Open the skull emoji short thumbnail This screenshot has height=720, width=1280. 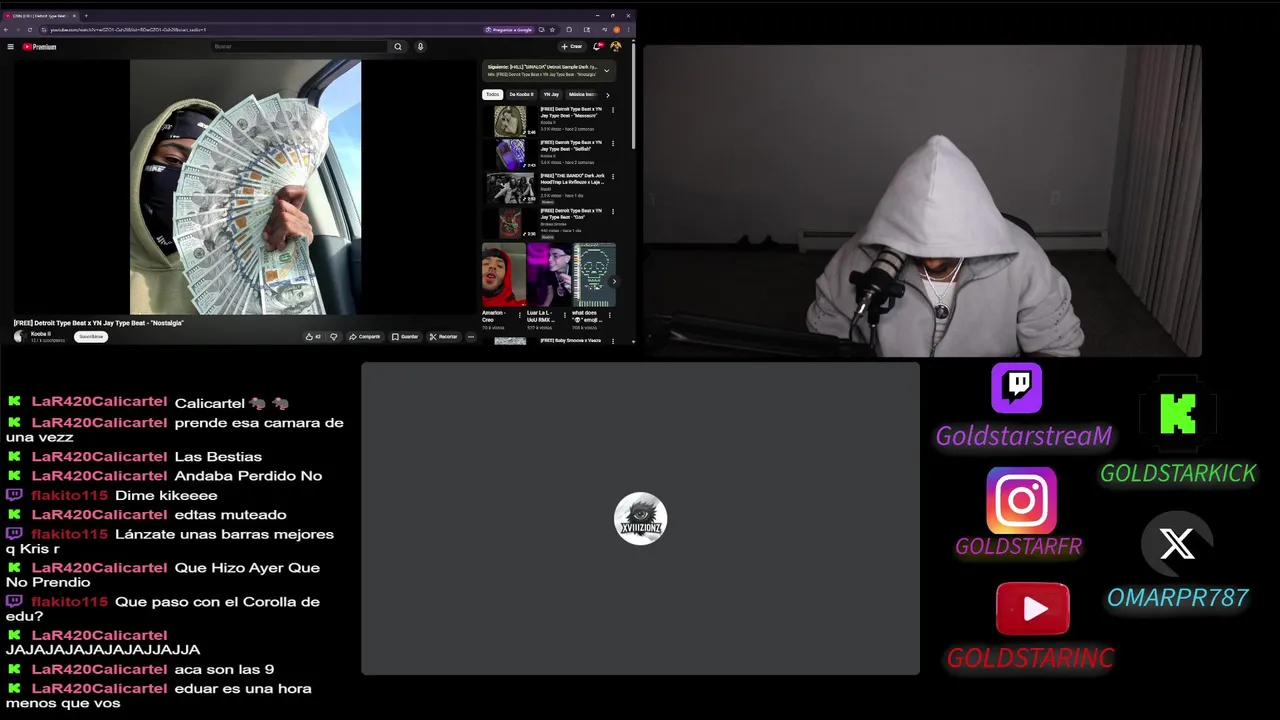pos(594,275)
